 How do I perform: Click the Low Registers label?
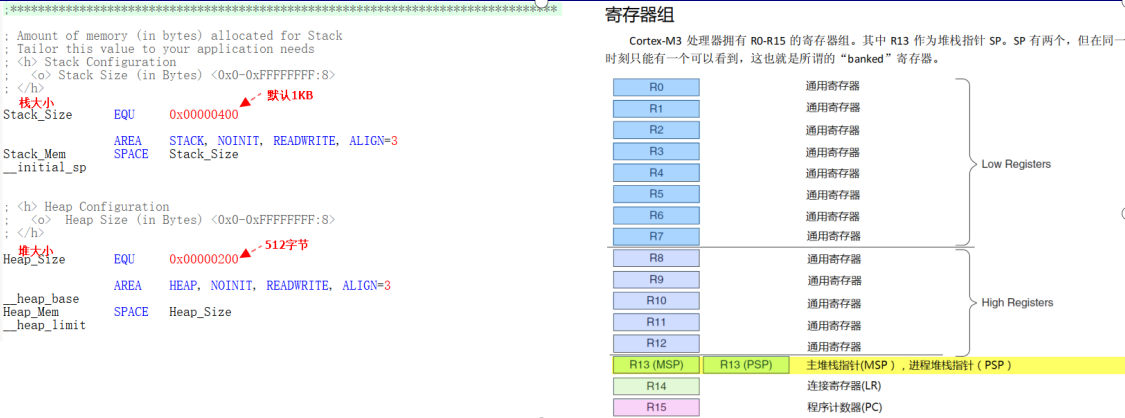click(x=1016, y=164)
